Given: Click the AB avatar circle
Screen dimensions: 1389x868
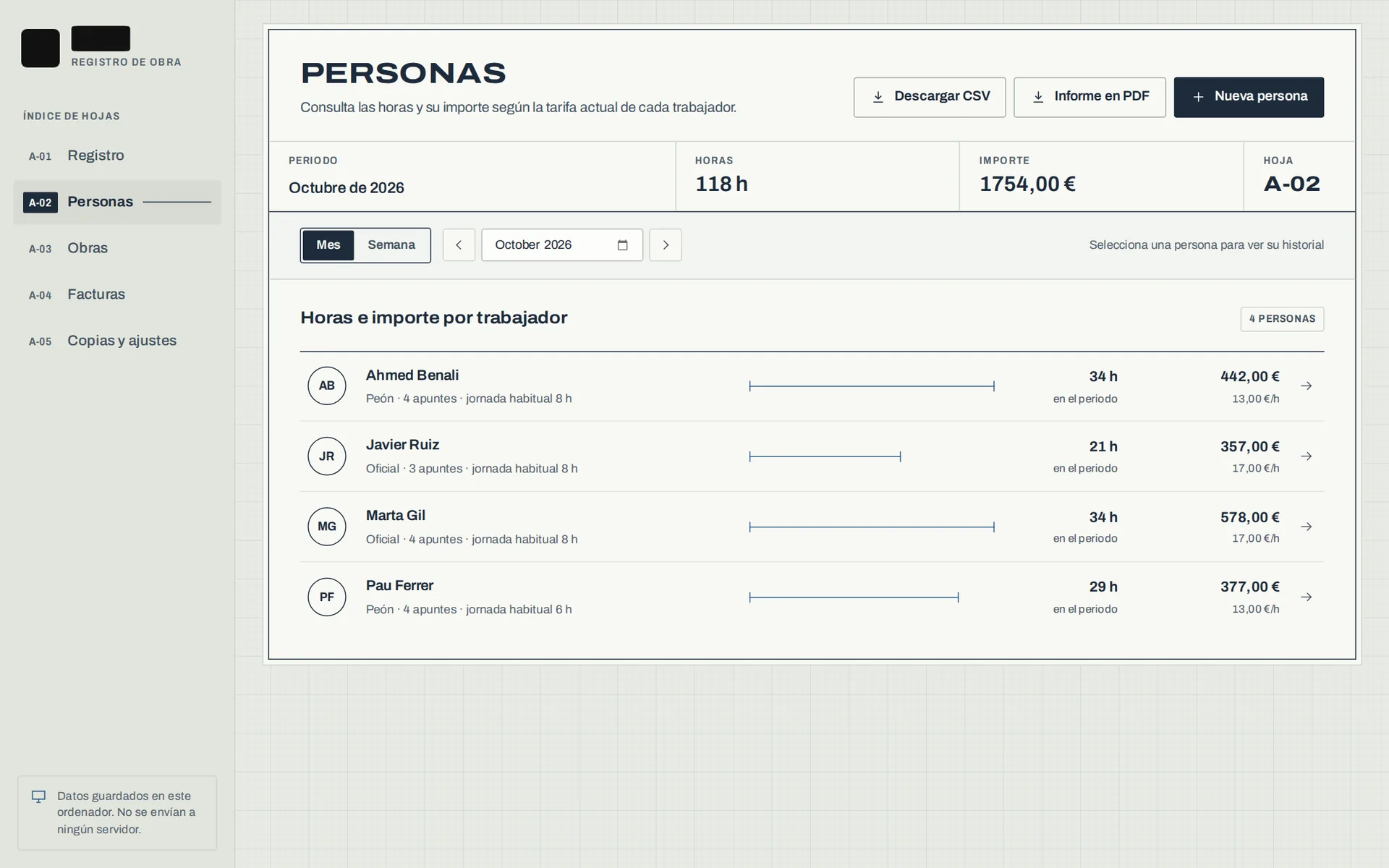Looking at the screenshot, I should [x=327, y=386].
